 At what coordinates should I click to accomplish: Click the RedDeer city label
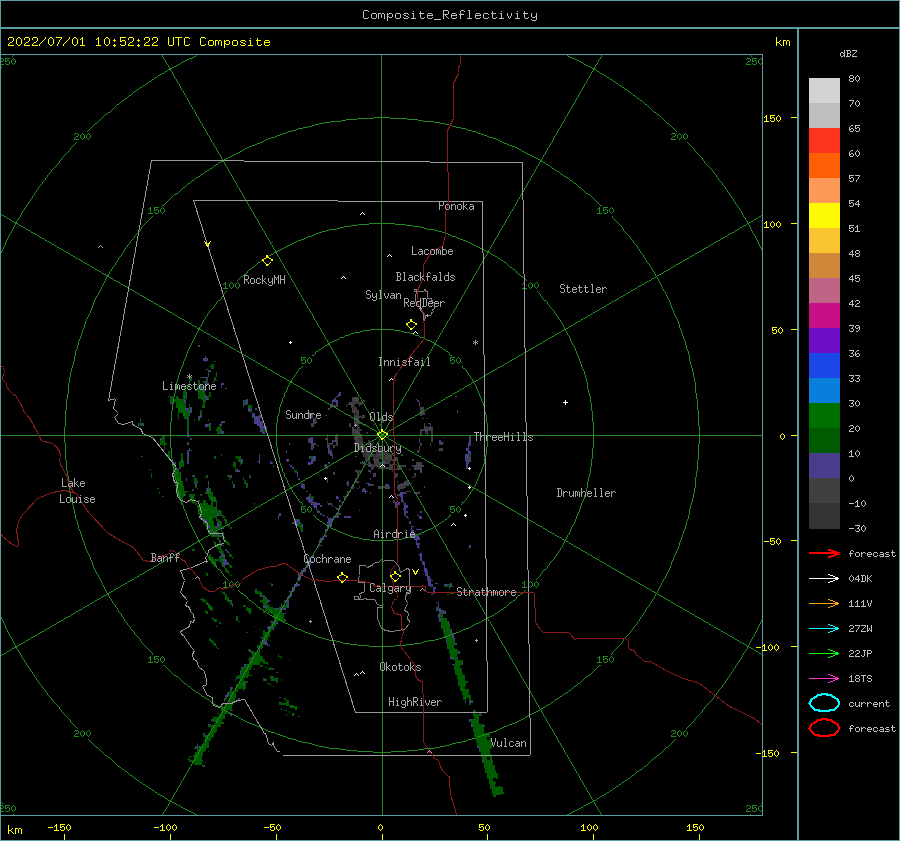(x=424, y=303)
